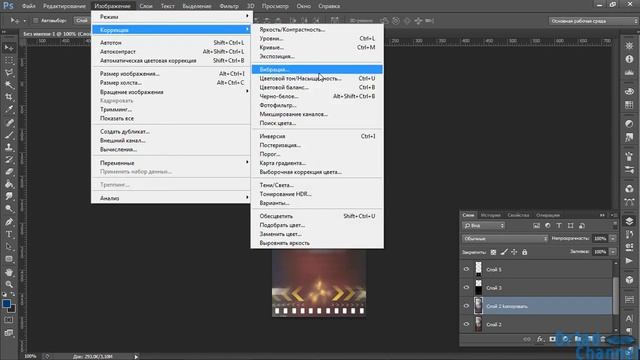Select the Lasso tool
640x360 pixels.
pos(9,73)
